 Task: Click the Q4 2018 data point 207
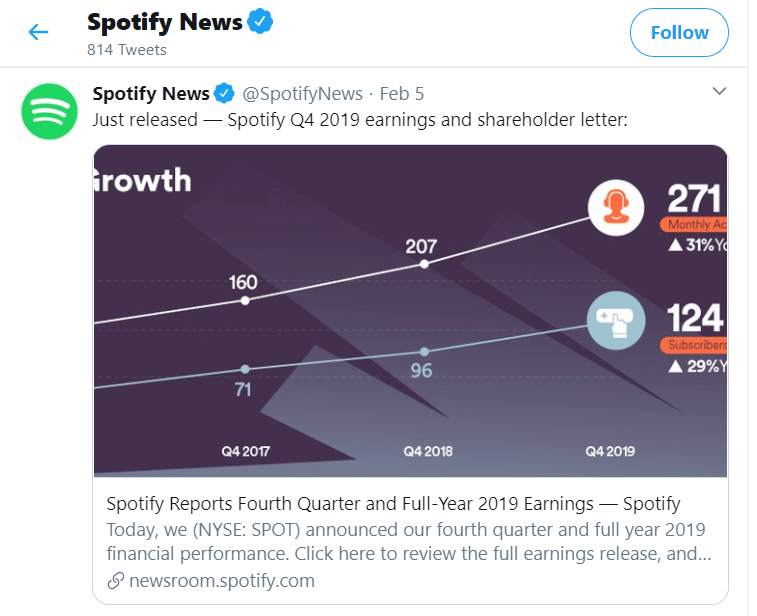coord(424,264)
